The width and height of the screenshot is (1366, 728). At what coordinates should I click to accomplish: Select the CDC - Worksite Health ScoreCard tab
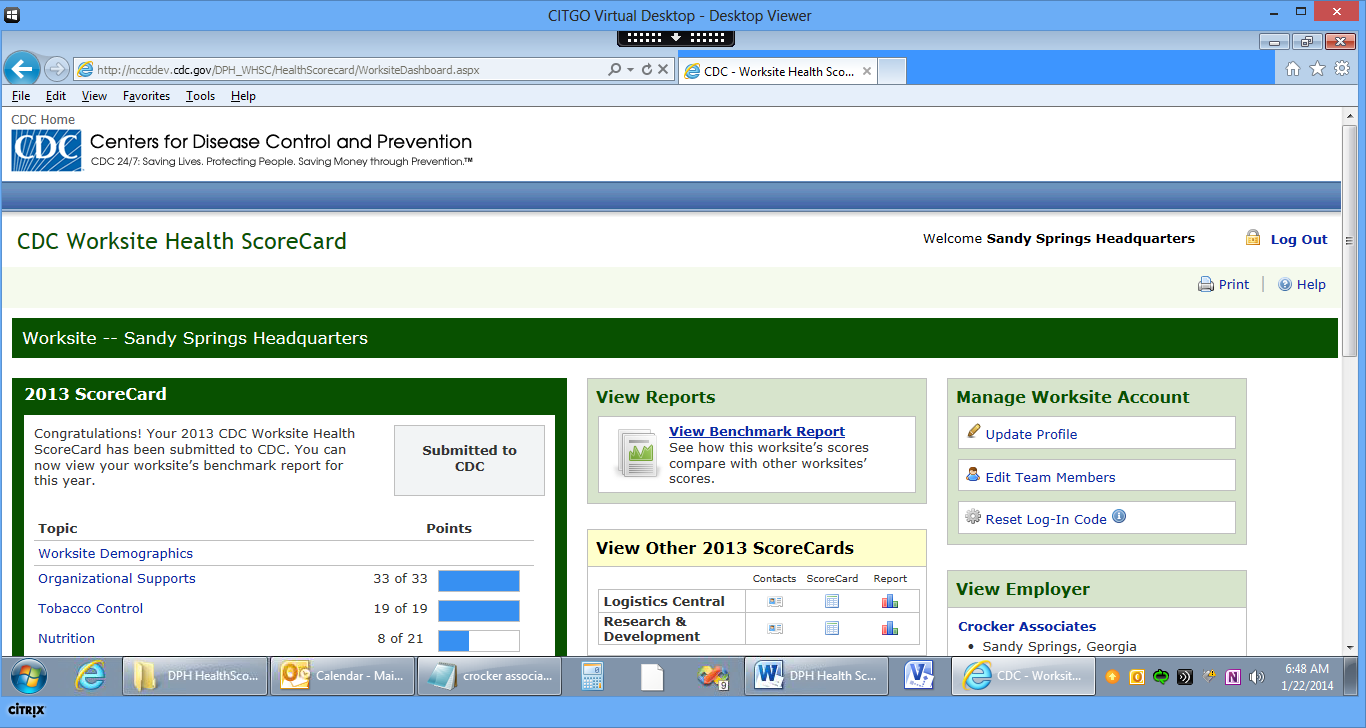[778, 71]
